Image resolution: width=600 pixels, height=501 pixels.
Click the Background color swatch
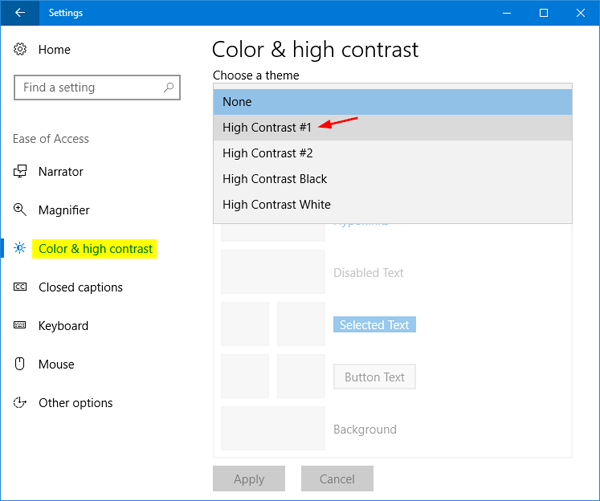click(273, 428)
